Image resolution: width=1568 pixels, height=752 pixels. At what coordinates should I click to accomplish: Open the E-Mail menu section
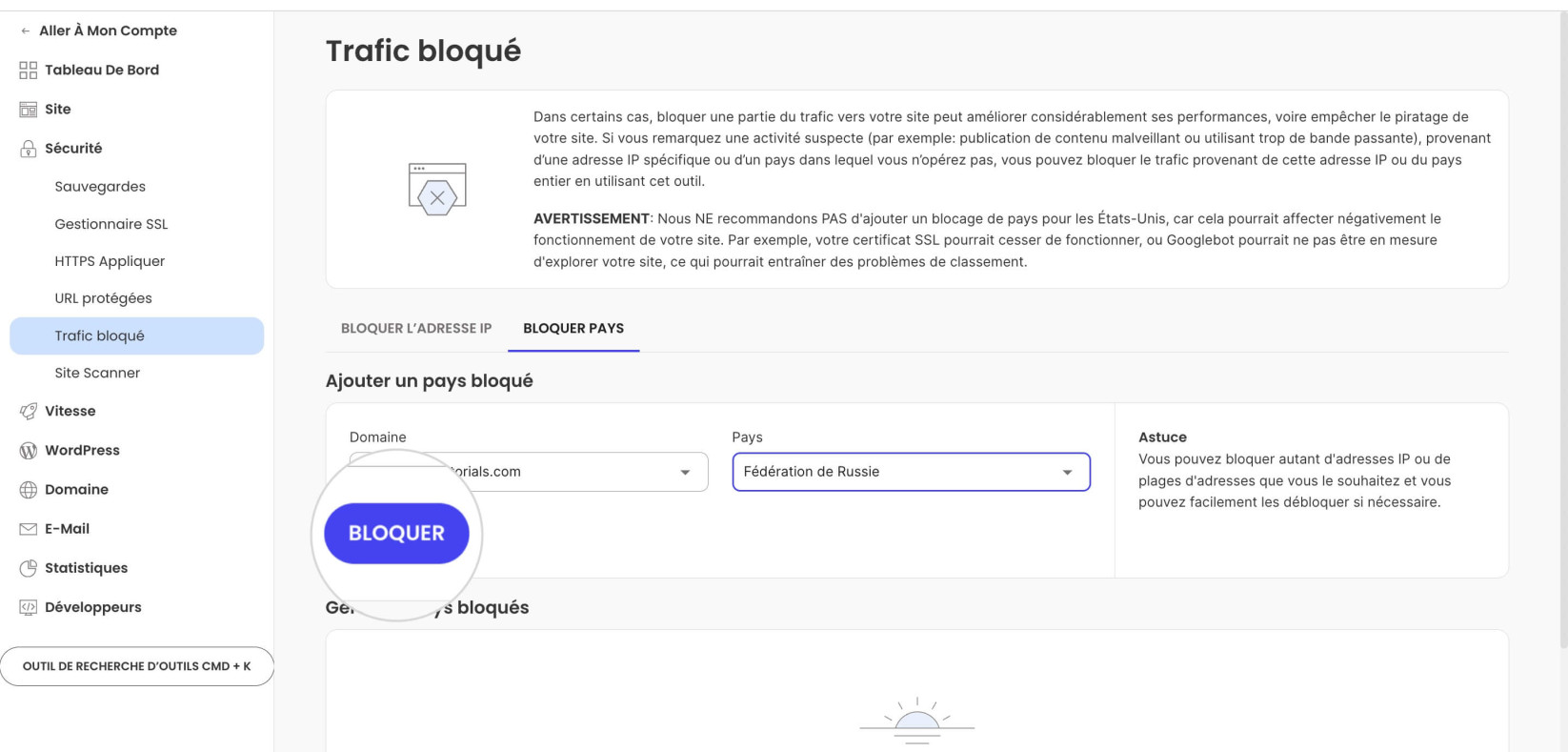67,528
